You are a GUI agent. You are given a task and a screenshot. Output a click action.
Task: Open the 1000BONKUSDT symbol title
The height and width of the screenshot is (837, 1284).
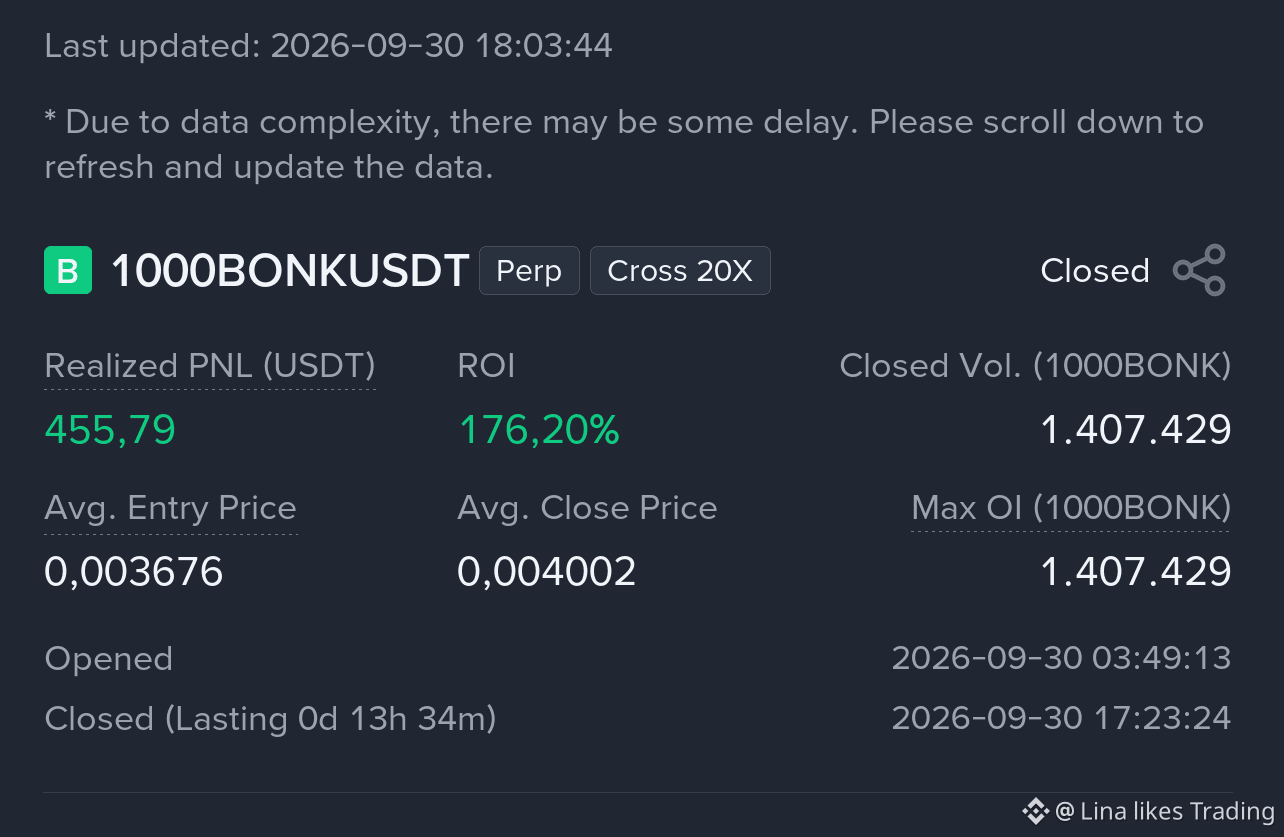pyautogui.click(x=290, y=271)
